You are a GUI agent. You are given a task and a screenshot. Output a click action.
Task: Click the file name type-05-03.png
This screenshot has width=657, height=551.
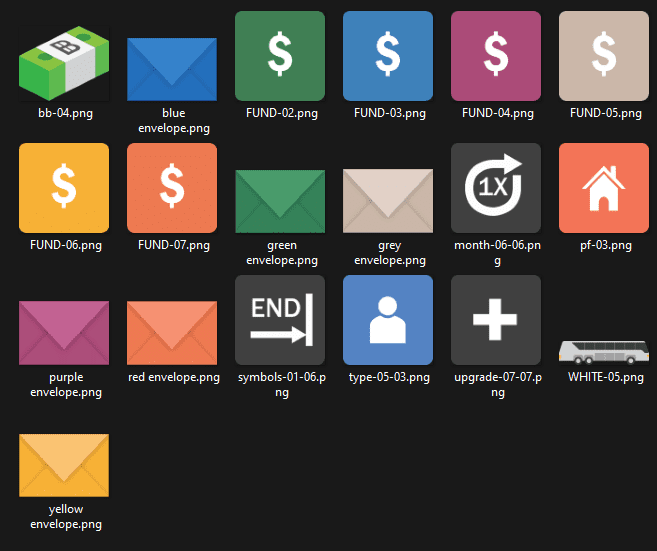389,377
